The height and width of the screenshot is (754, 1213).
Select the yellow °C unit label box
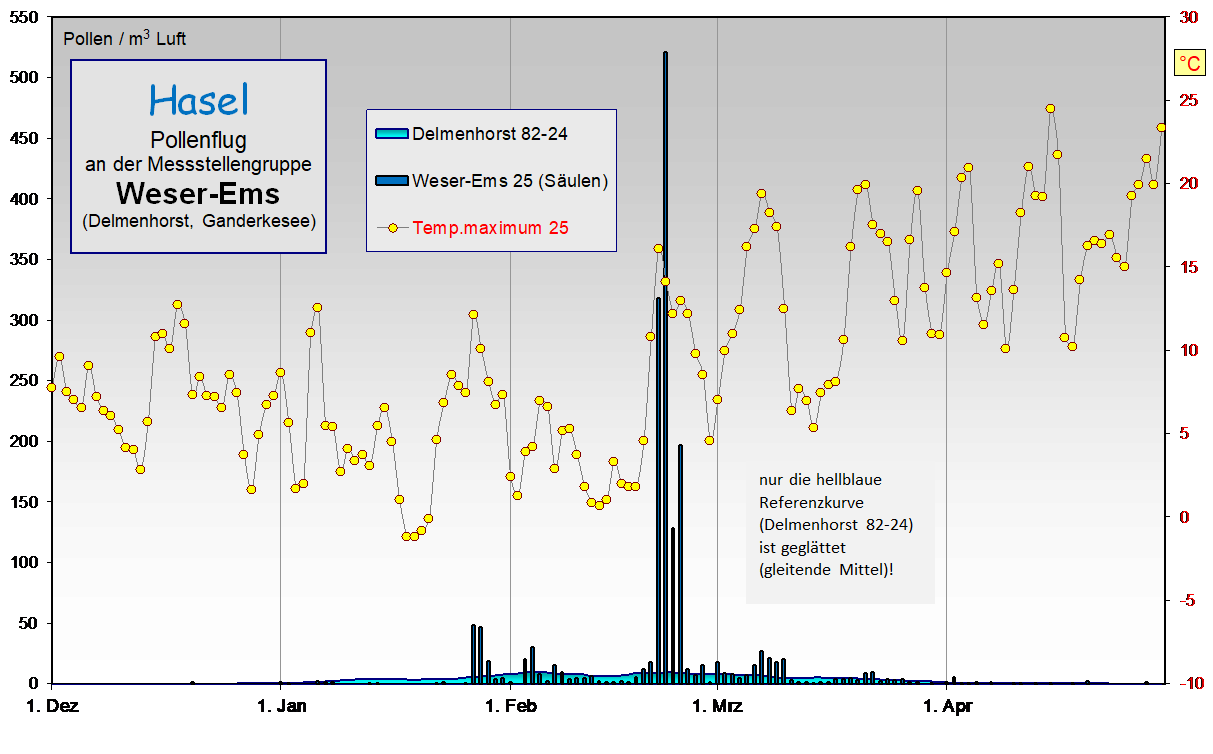1190,64
